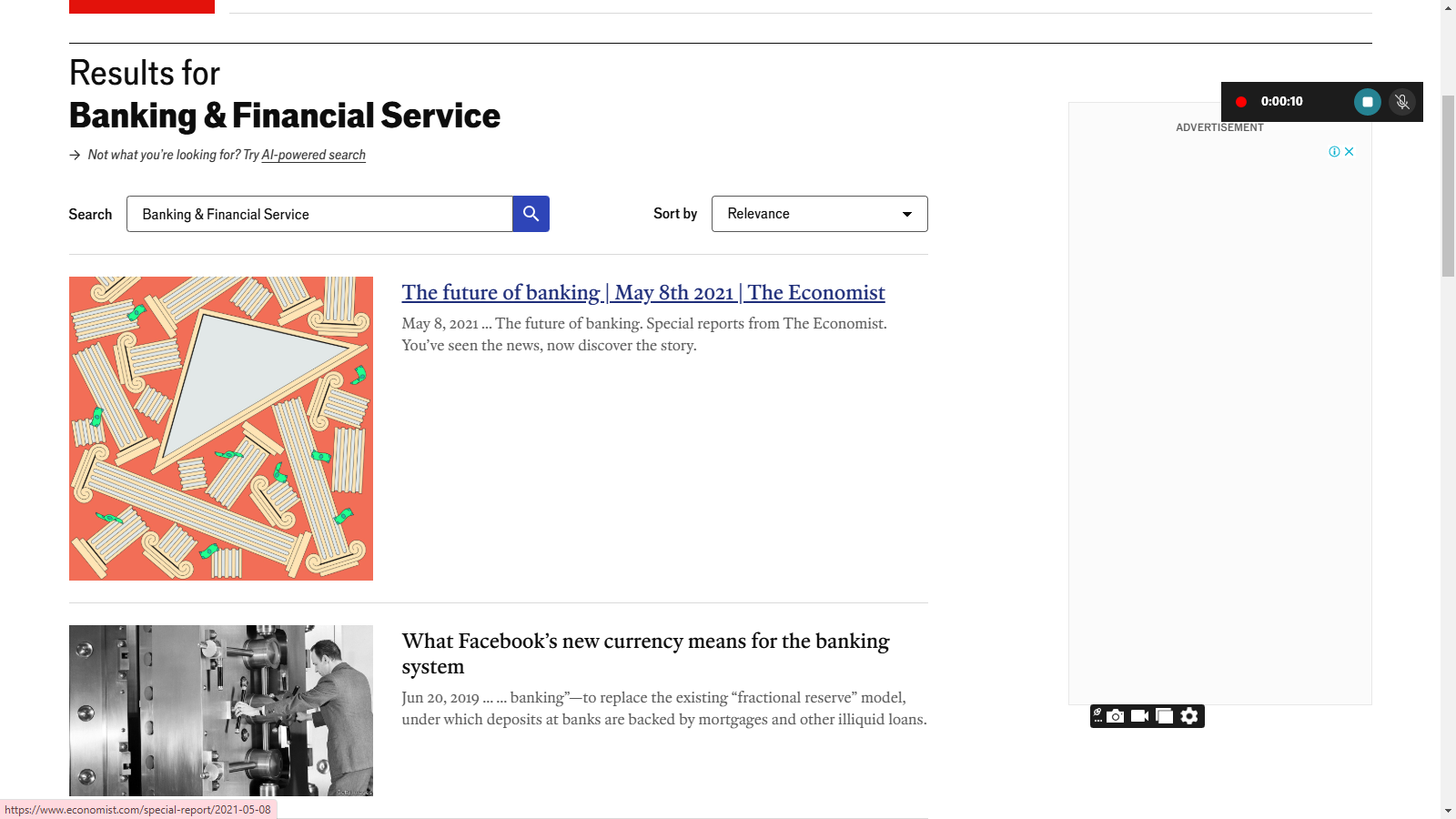Click the orange columns illustration thumbnail

point(221,429)
